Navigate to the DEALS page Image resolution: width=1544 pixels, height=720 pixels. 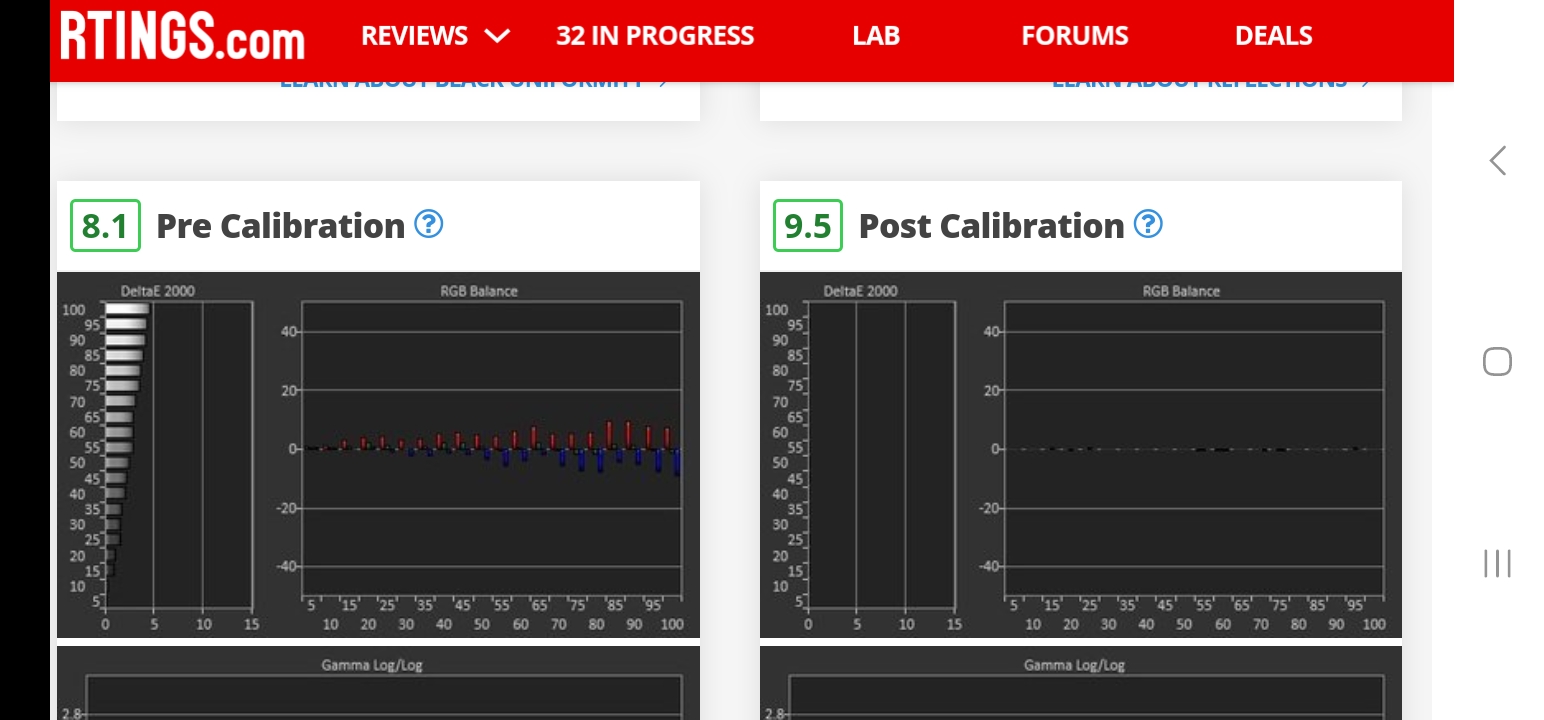point(1273,37)
